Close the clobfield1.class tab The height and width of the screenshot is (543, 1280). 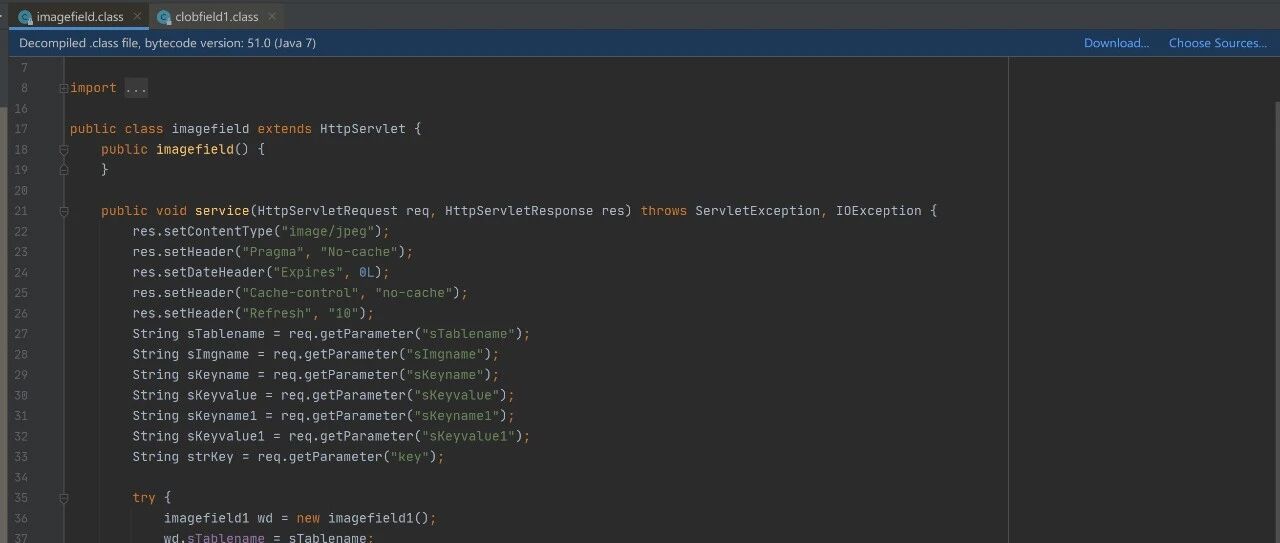coord(272,16)
